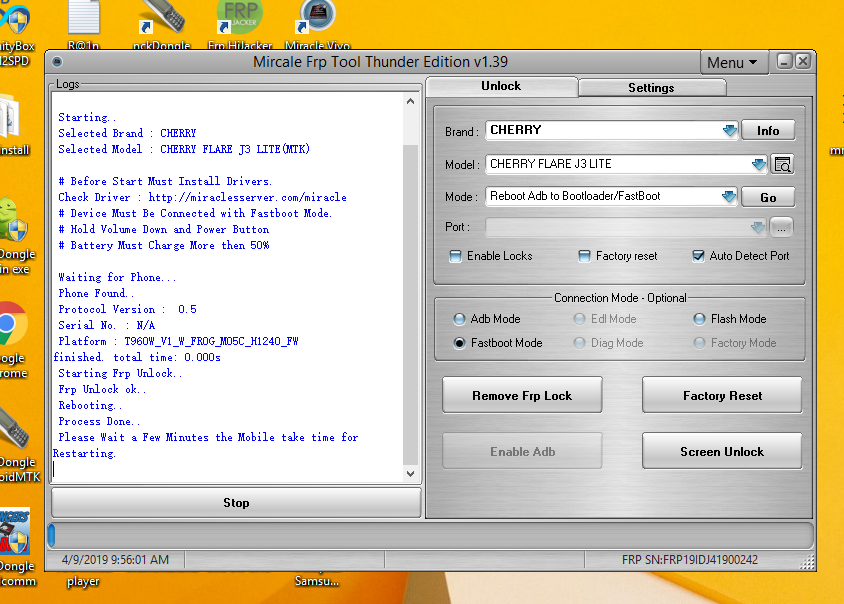Open the Frp Hijacker desktop shortcut
844x604 pixels.
[x=240, y=25]
